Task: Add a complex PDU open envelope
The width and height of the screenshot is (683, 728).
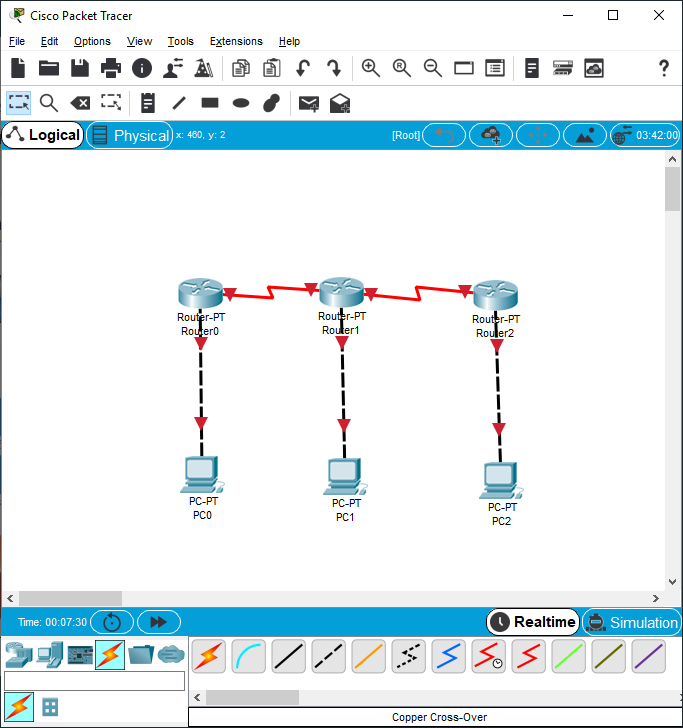Action: [x=340, y=103]
